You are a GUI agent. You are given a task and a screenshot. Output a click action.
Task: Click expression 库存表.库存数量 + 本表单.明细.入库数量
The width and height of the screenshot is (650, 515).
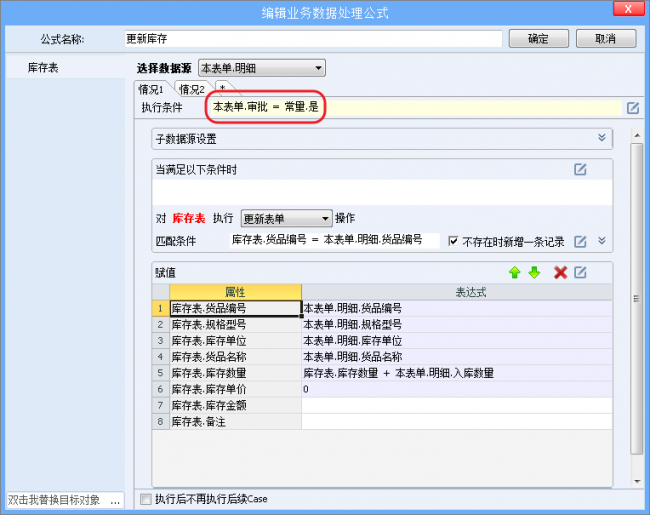[x=457, y=373]
